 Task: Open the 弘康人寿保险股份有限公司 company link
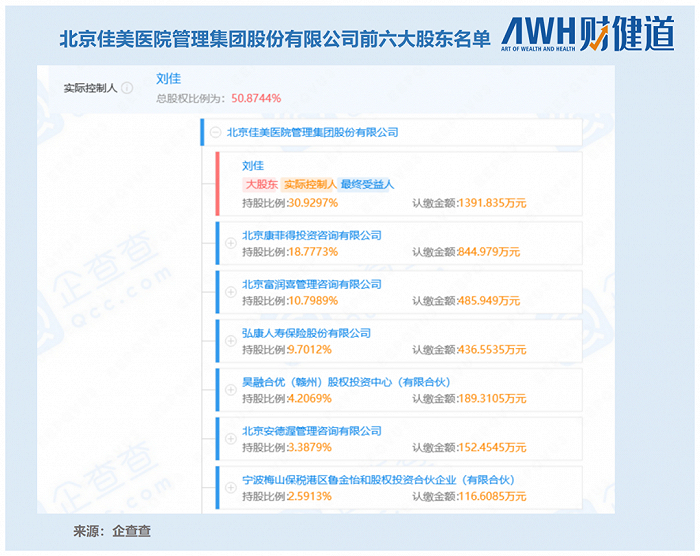pos(306,333)
